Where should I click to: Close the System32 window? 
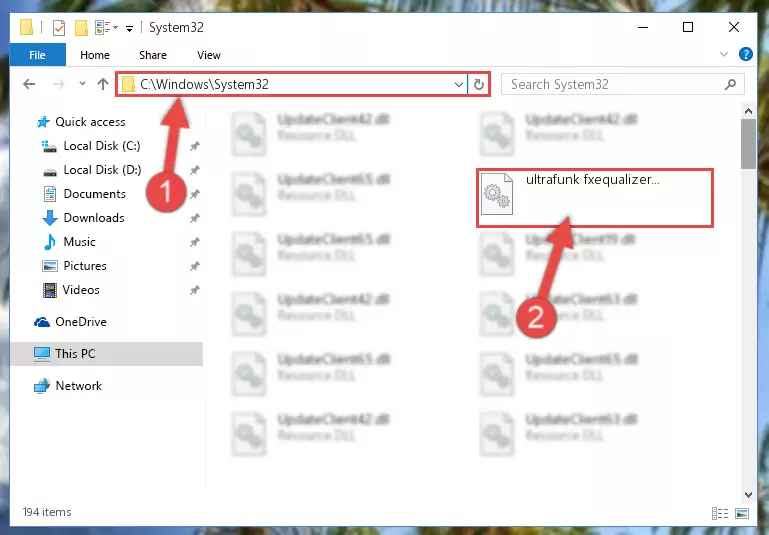(734, 27)
